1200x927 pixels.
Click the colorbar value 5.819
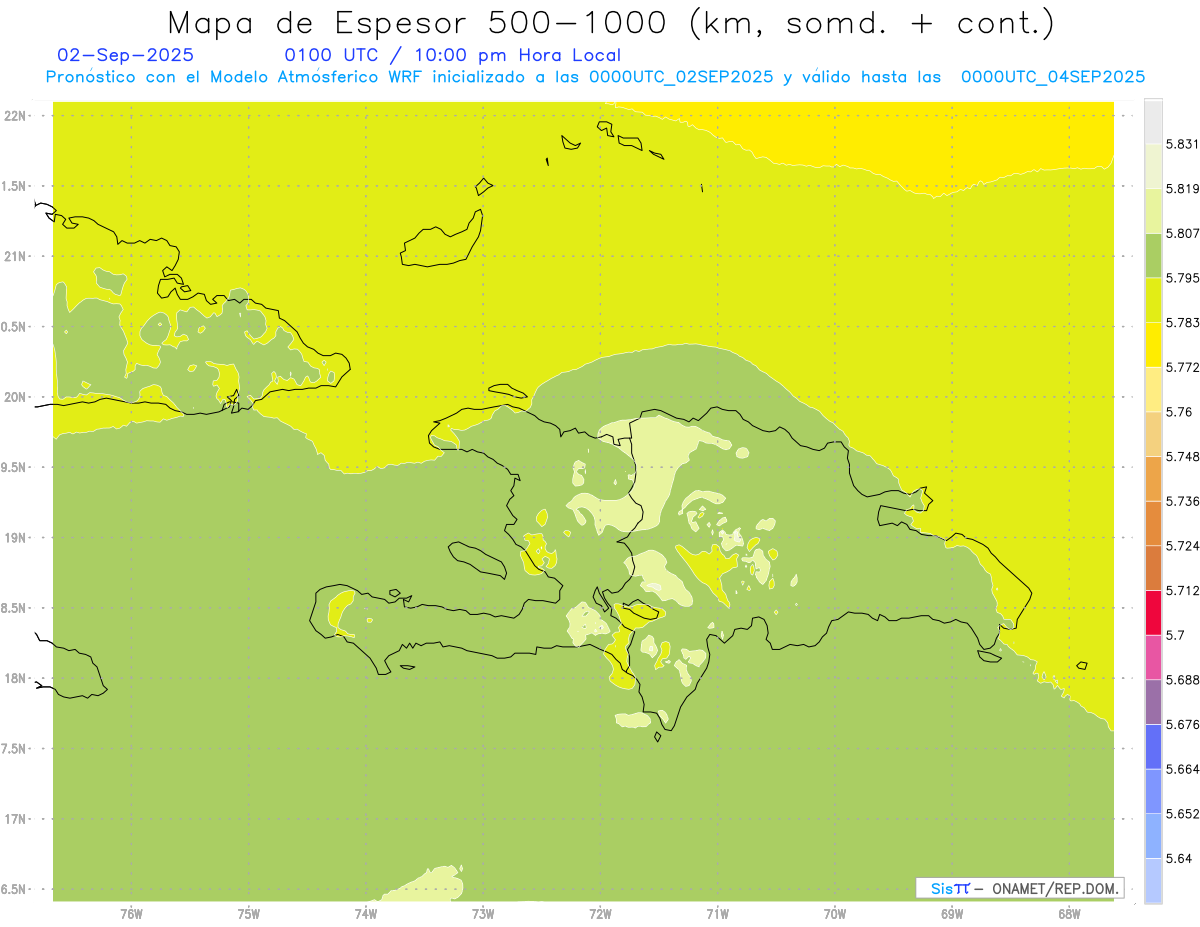click(1182, 189)
